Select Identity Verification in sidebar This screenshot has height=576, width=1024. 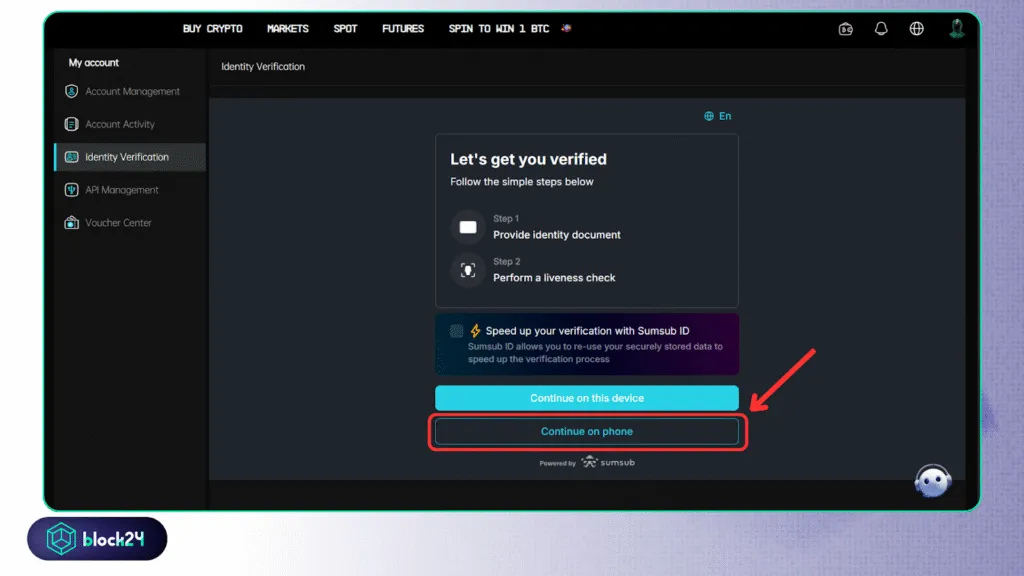tap(127, 157)
